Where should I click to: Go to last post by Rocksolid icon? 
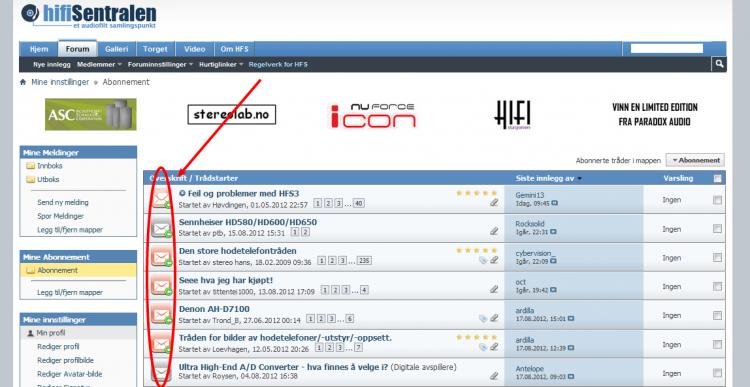click(x=553, y=232)
